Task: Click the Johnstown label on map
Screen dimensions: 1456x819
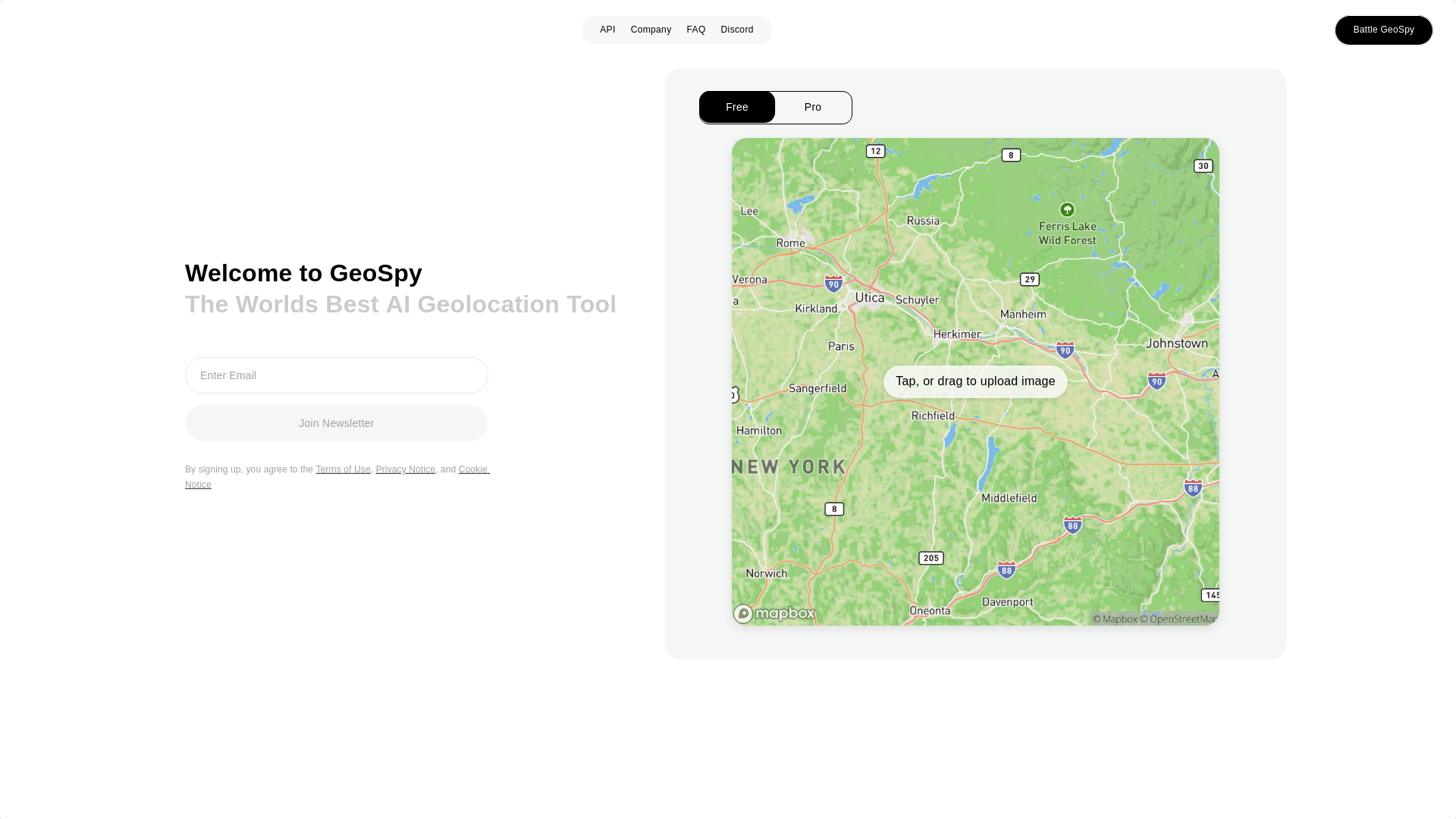Action: point(1177,343)
